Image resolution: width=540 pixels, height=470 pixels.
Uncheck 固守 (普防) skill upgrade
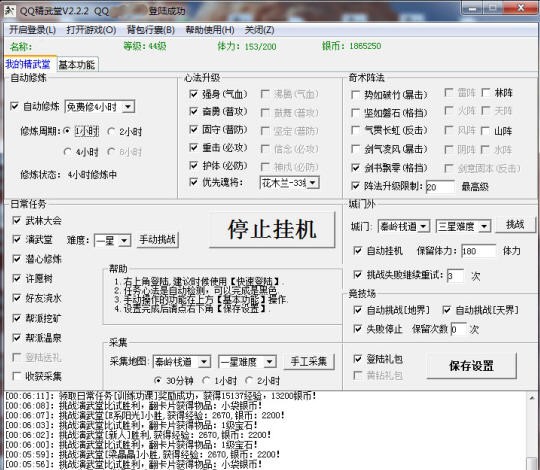tap(194, 129)
